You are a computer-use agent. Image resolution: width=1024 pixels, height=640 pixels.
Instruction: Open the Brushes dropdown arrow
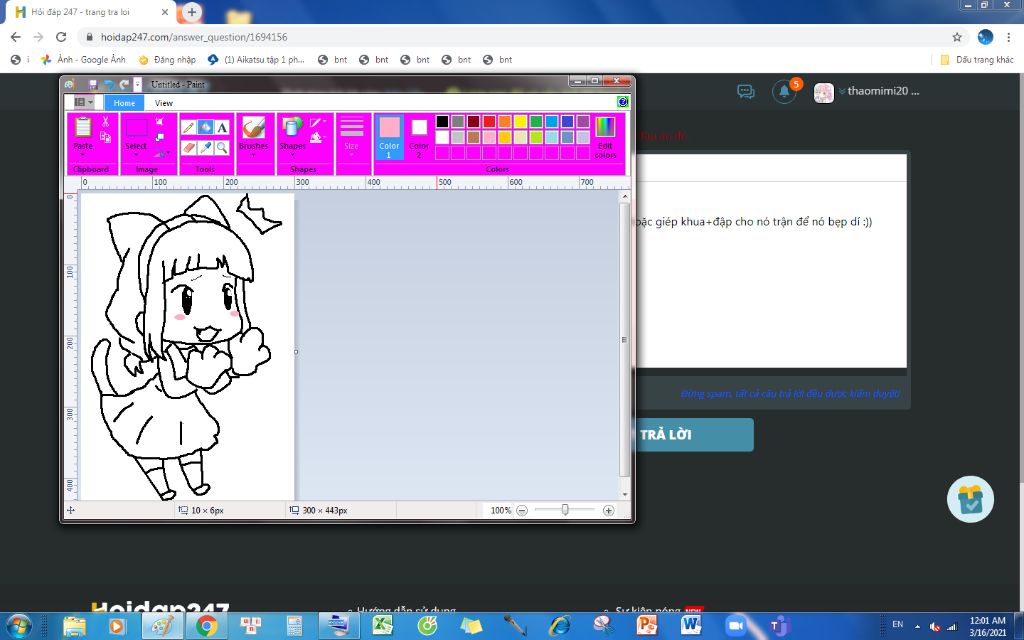pyautogui.click(x=253, y=155)
